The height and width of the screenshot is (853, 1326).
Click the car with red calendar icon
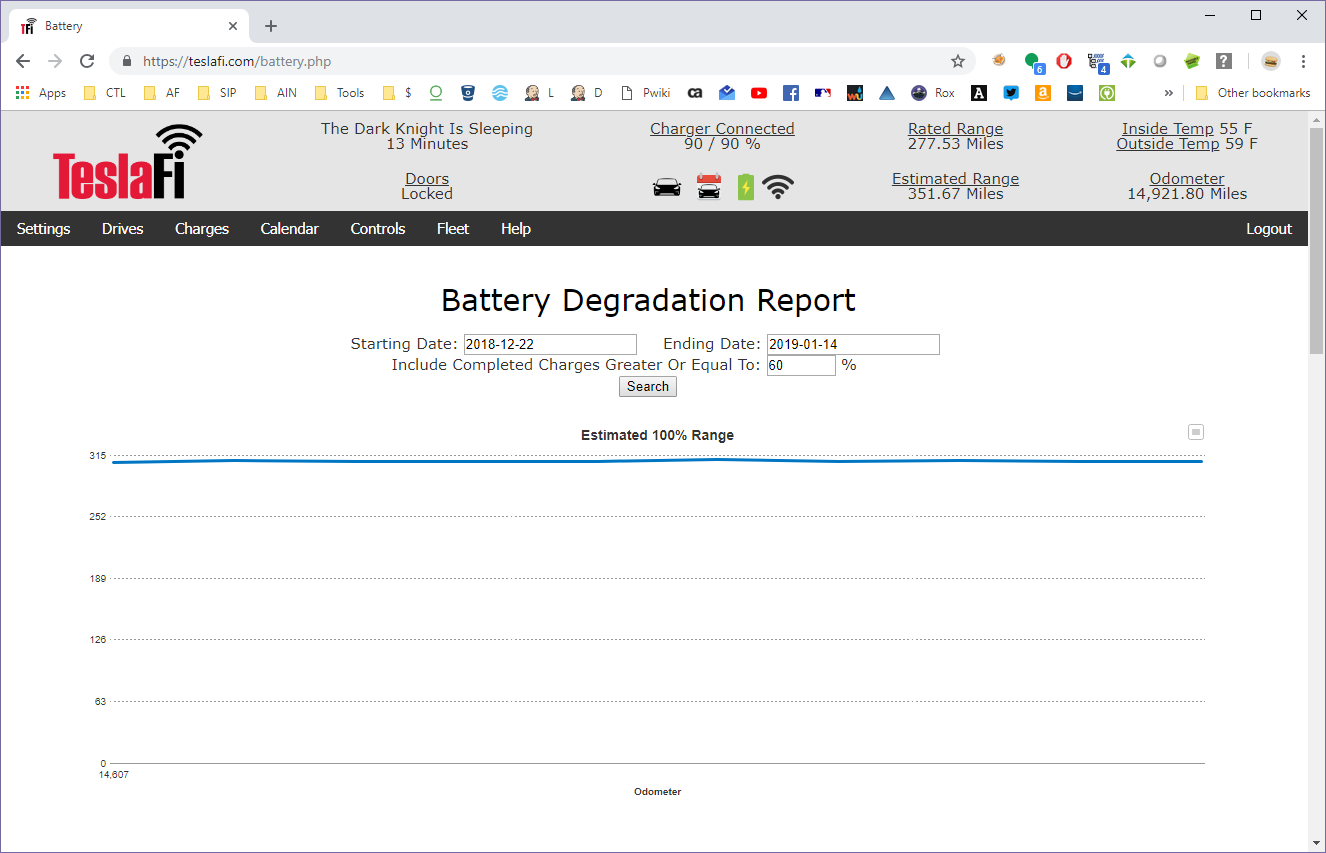pyautogui.click(x=709, y=186)
